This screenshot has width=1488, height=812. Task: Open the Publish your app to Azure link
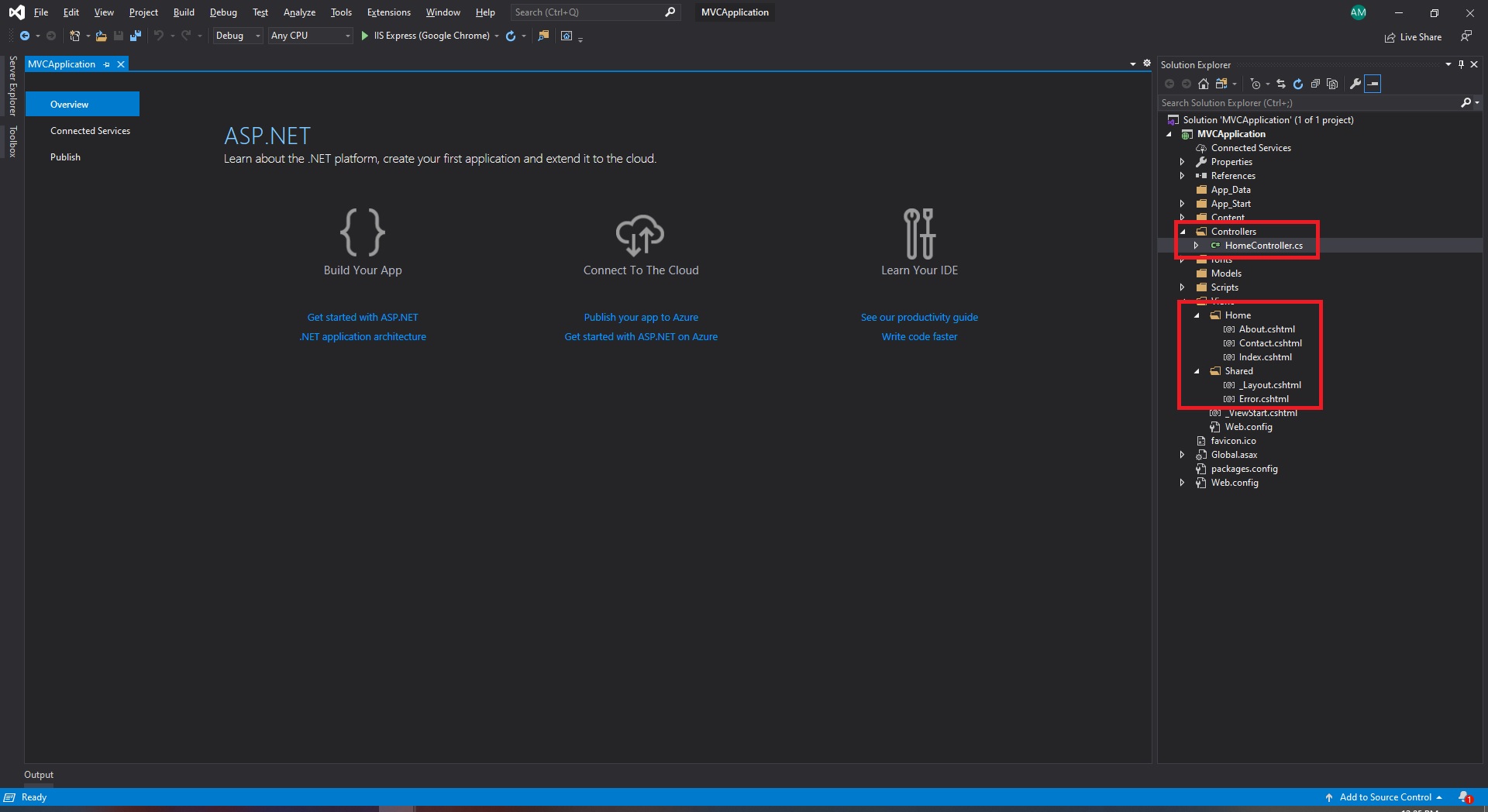click(x=641, y=318)
